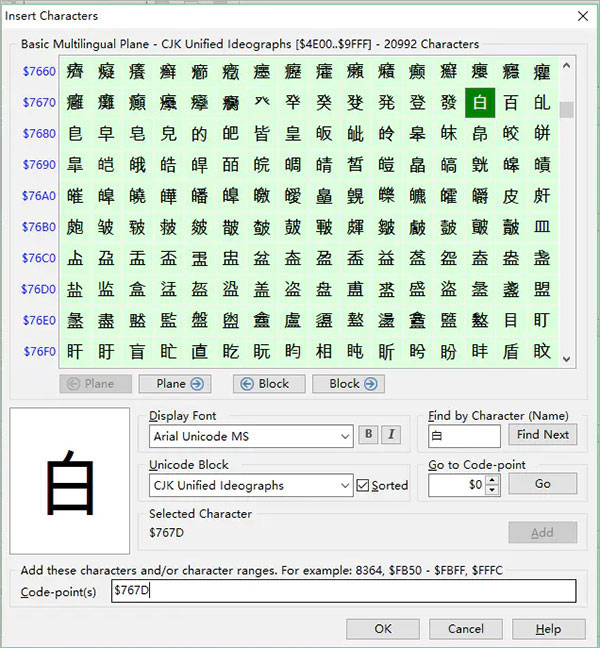The width and height of the screenshot is (600, 648).
Task: Select the highlighted 白 character cell
Action: coord(480,102)
